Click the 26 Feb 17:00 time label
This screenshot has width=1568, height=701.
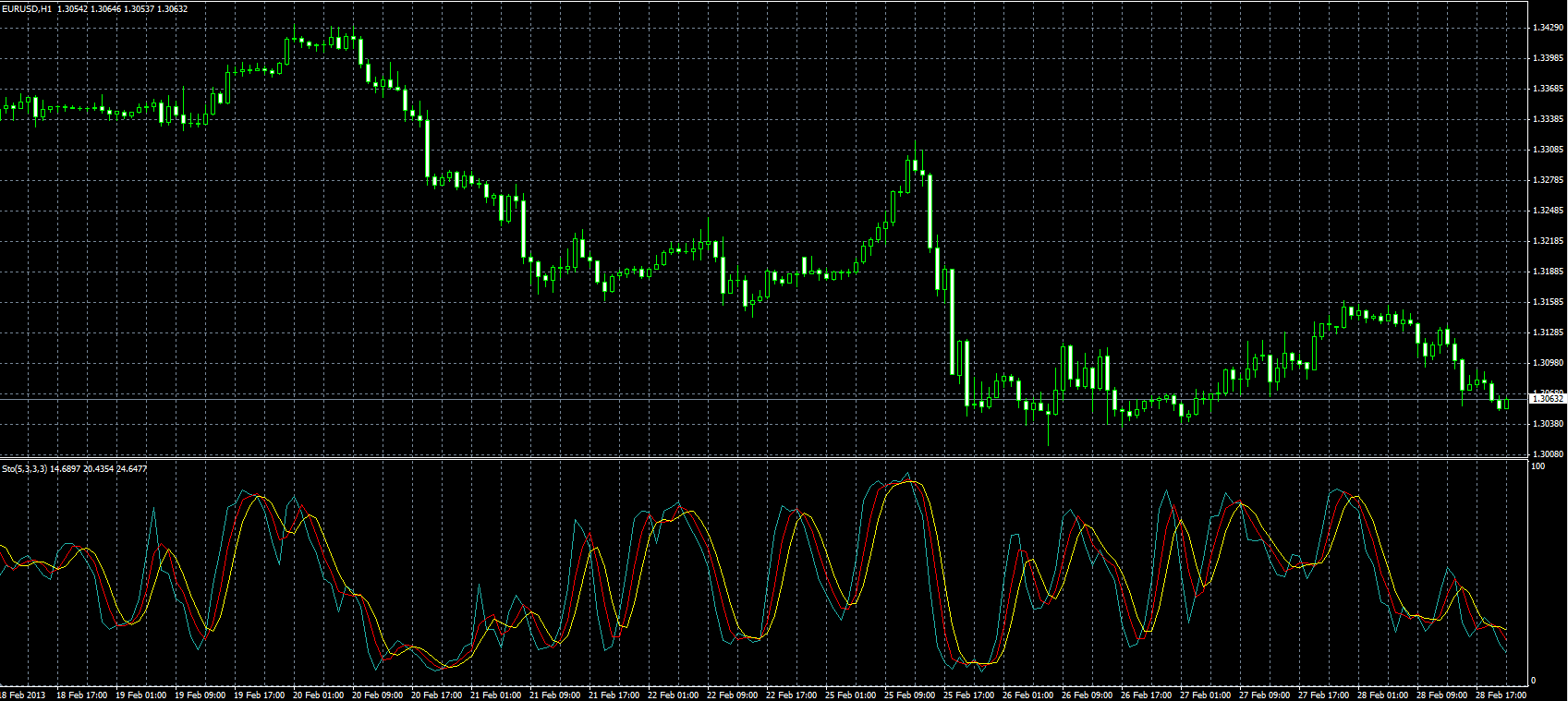tap(1147, 695)
